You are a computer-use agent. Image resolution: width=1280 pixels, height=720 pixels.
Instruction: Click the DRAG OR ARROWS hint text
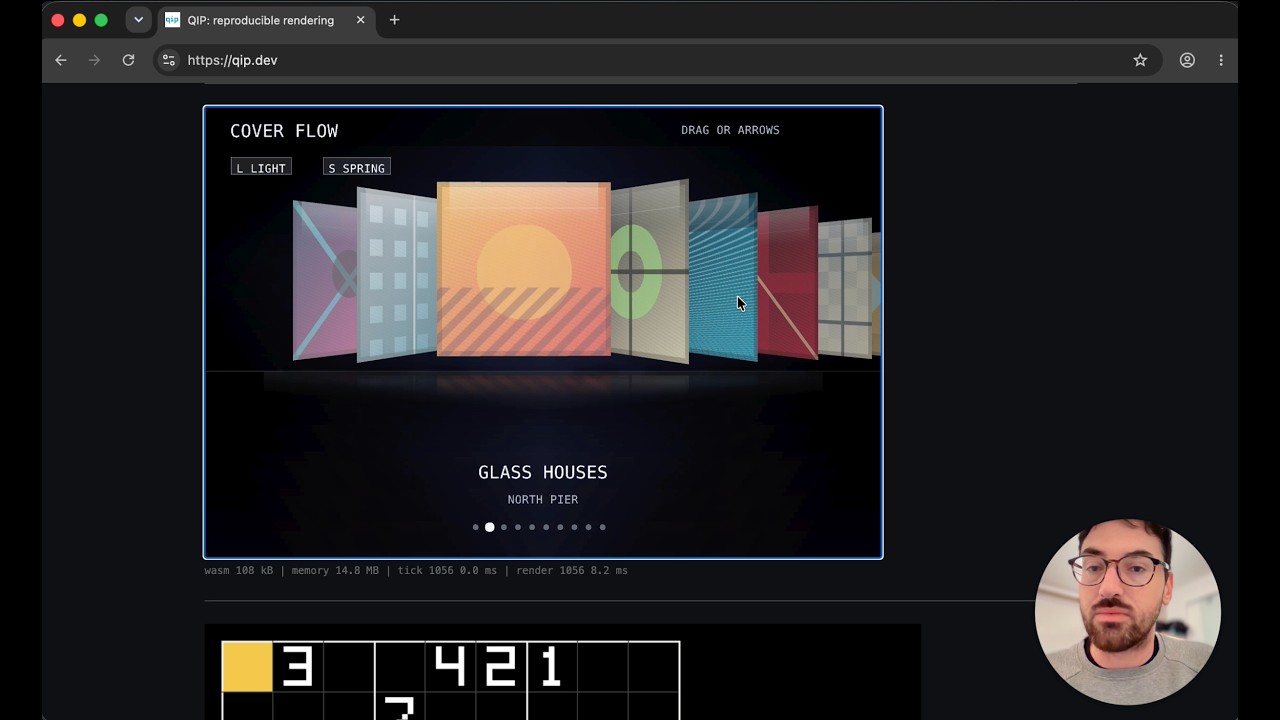pyautogui.click(x=730, y=130)
